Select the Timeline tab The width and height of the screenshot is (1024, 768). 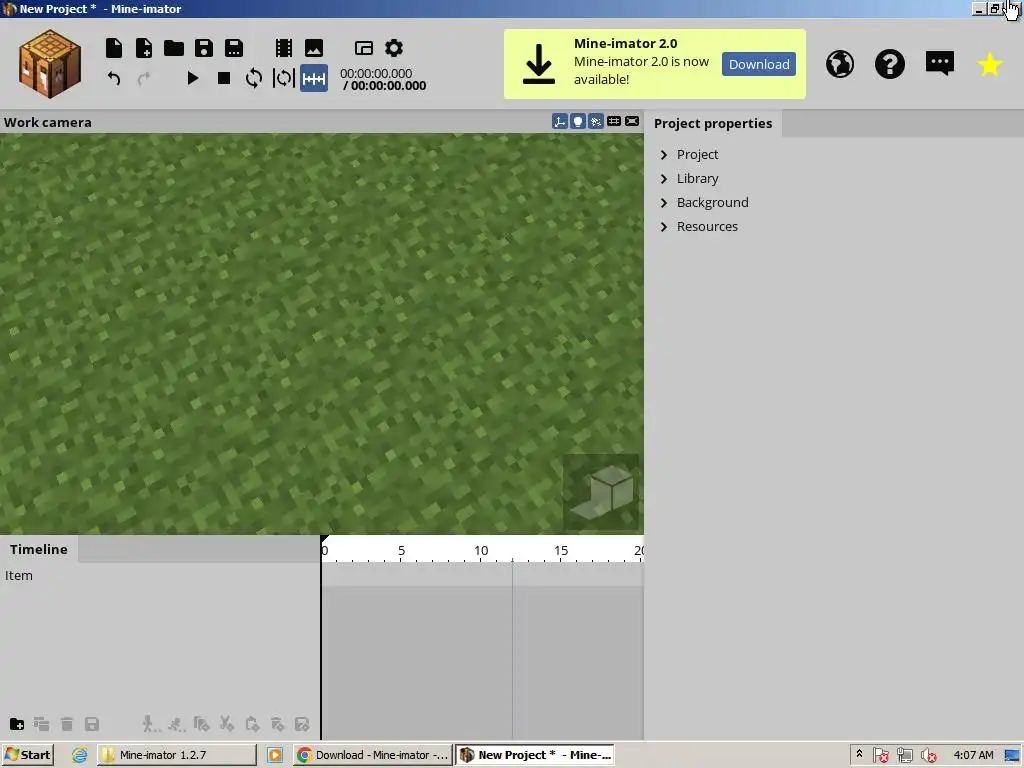(39, 549)
